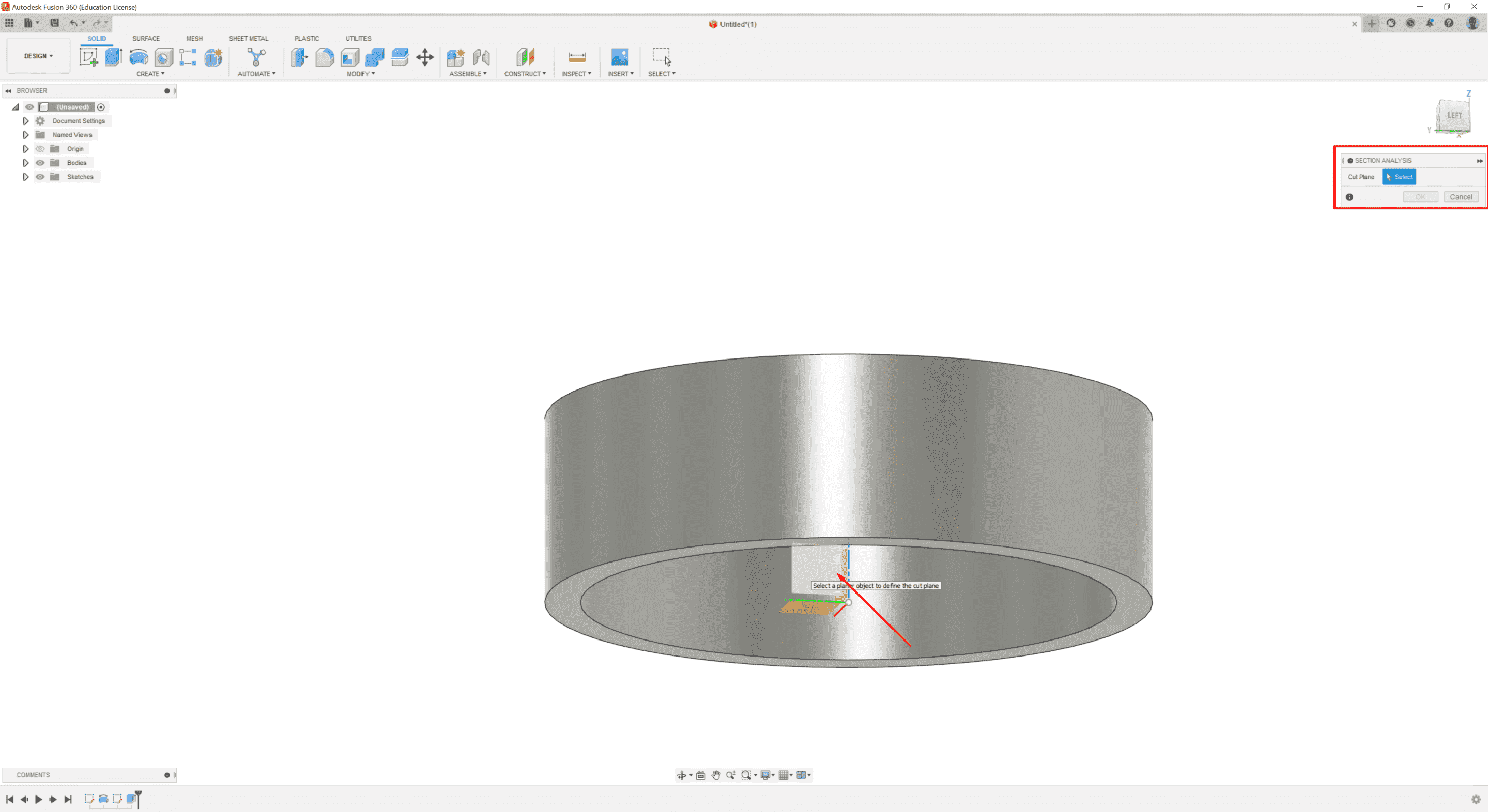This screenshot has width=1488, height=812.
Task: Open the CONSTRUCT dropdown menu
Action: pos(525,74)
